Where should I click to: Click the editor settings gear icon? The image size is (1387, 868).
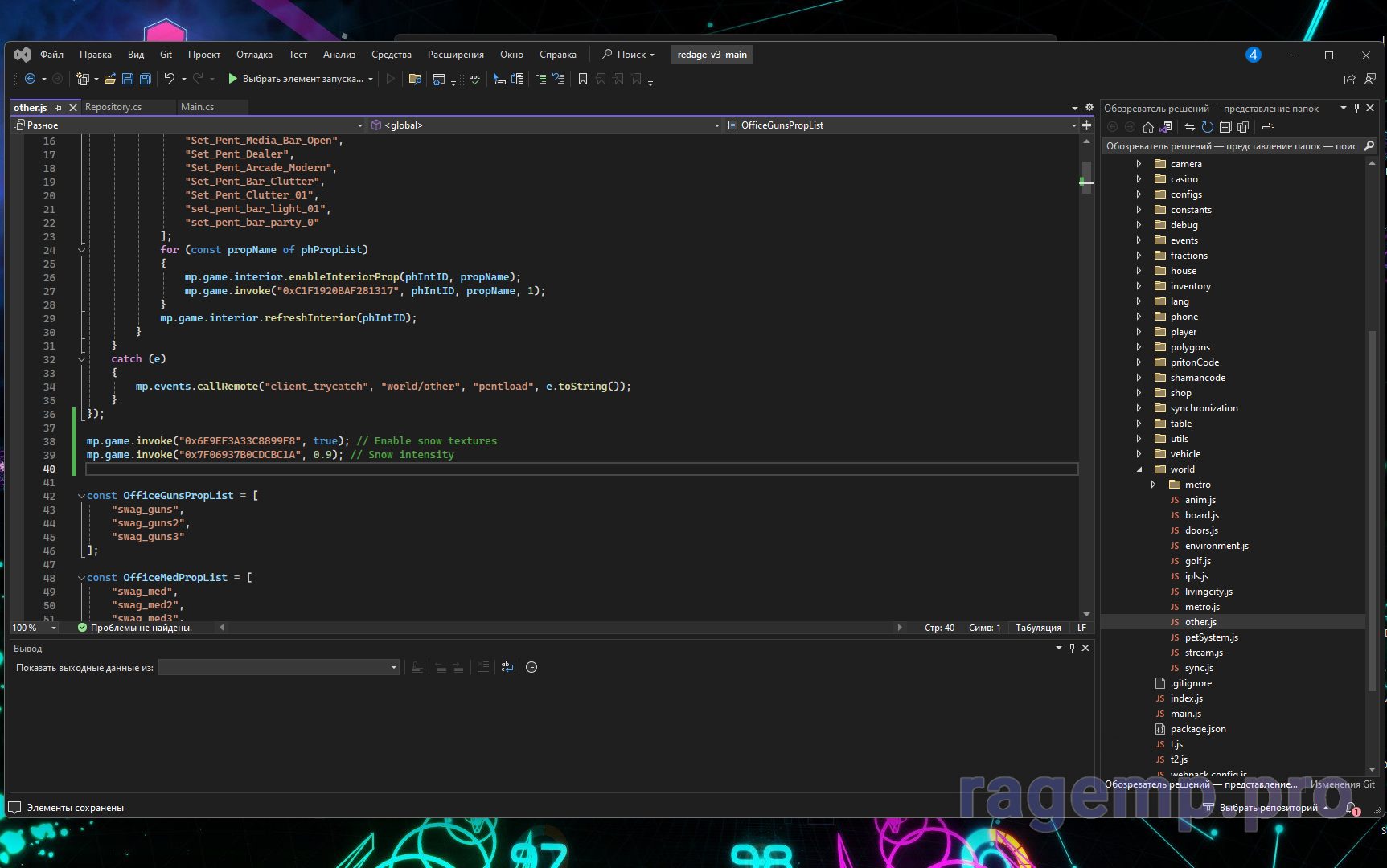pos(1089,107)
